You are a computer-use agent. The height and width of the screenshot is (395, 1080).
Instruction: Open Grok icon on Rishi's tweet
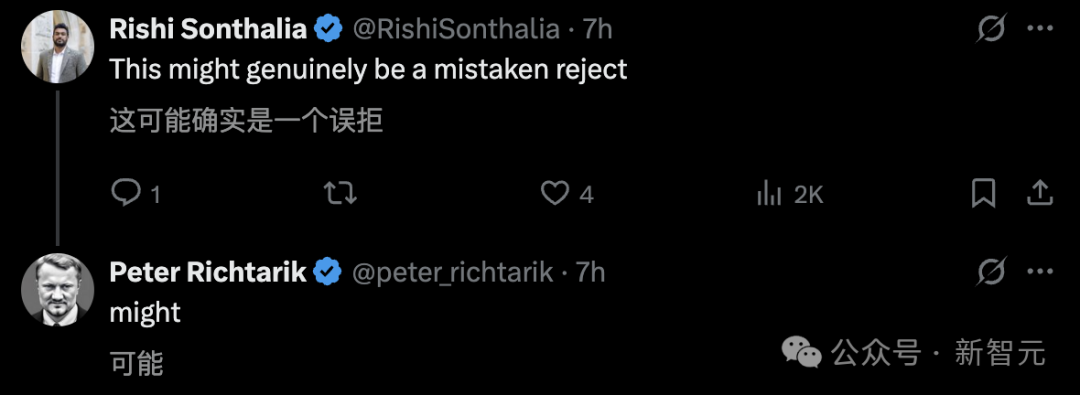[991, 29]
